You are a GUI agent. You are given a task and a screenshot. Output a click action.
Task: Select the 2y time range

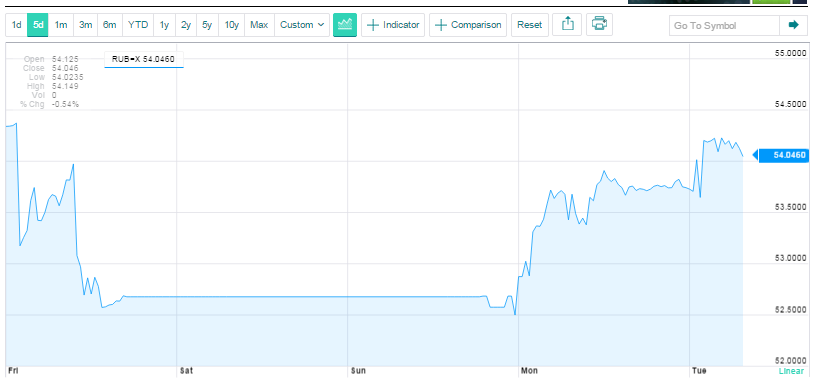pos(186,25)
